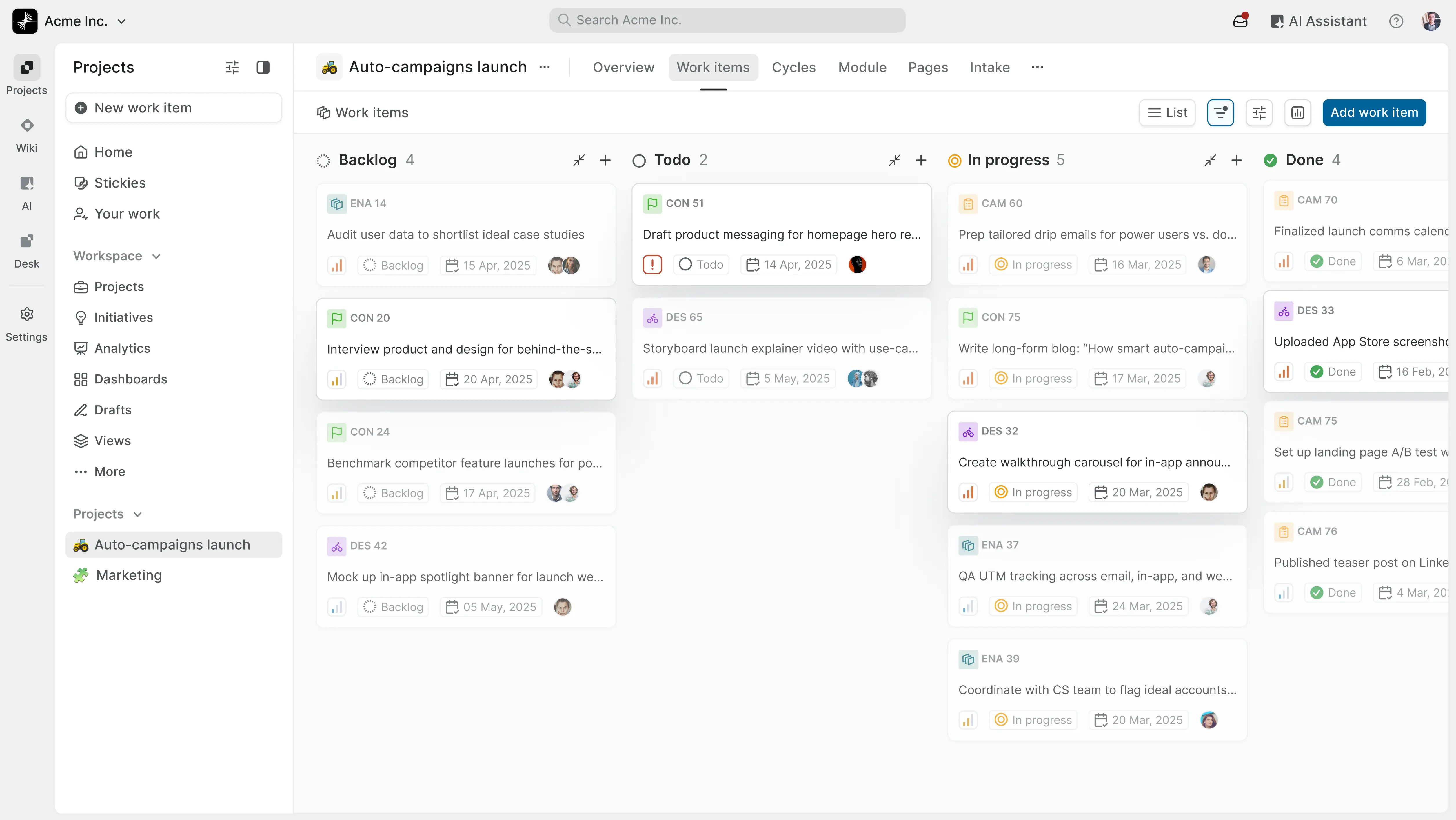Viewport: 1456px width, 820px height.
Task: Open the Wiki section from the sidebar
Action: click(x=26, y=134)
